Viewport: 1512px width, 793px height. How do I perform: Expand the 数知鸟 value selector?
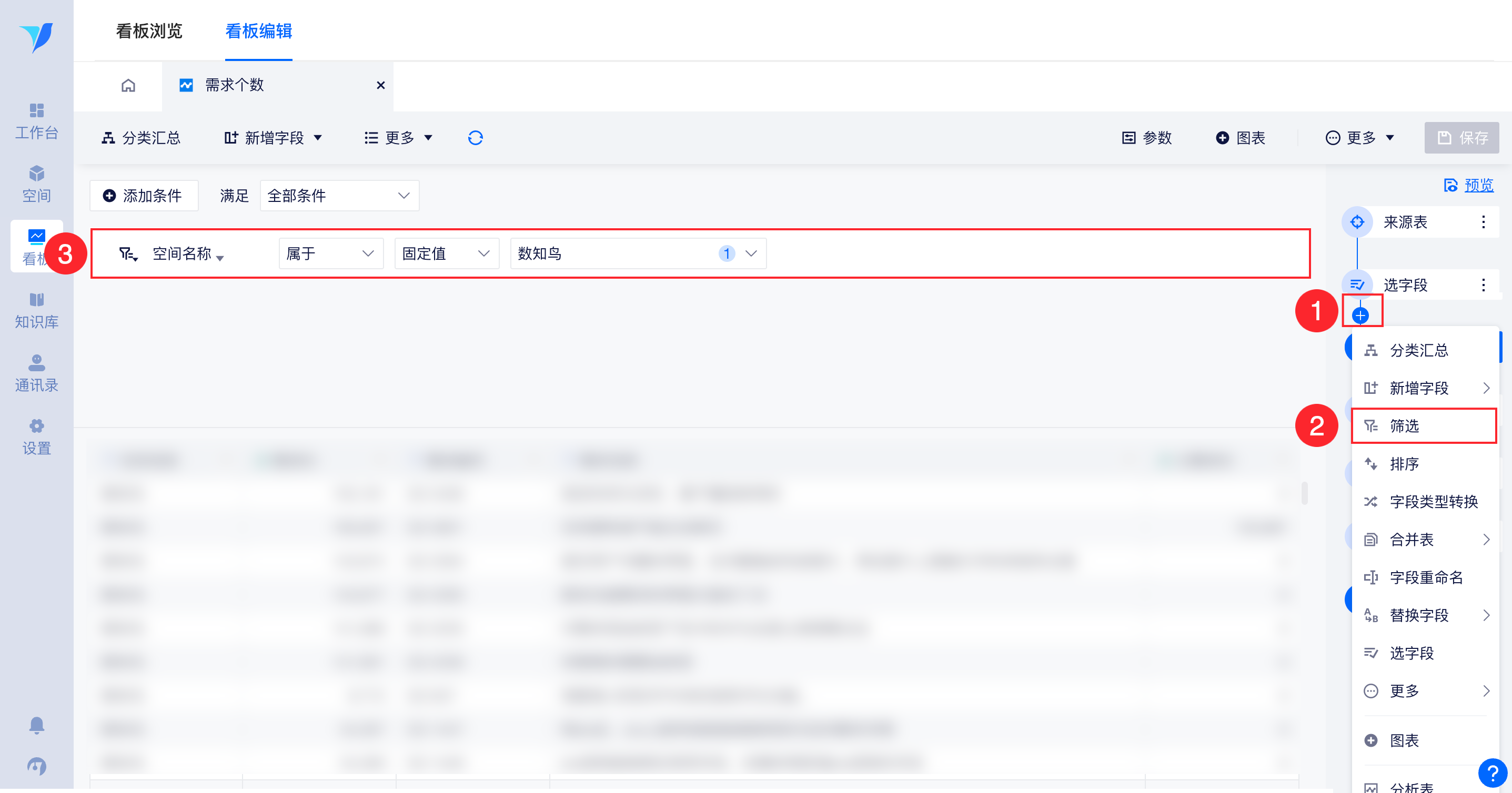[638, 253]
